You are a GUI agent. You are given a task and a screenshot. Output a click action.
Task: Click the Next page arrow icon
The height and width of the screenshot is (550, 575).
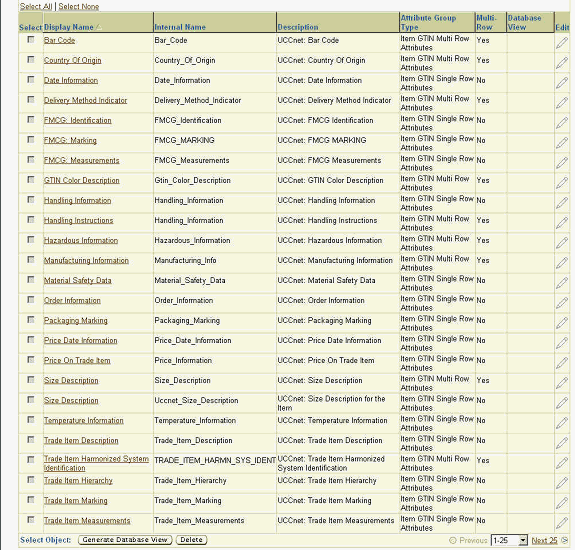point(564,540)
